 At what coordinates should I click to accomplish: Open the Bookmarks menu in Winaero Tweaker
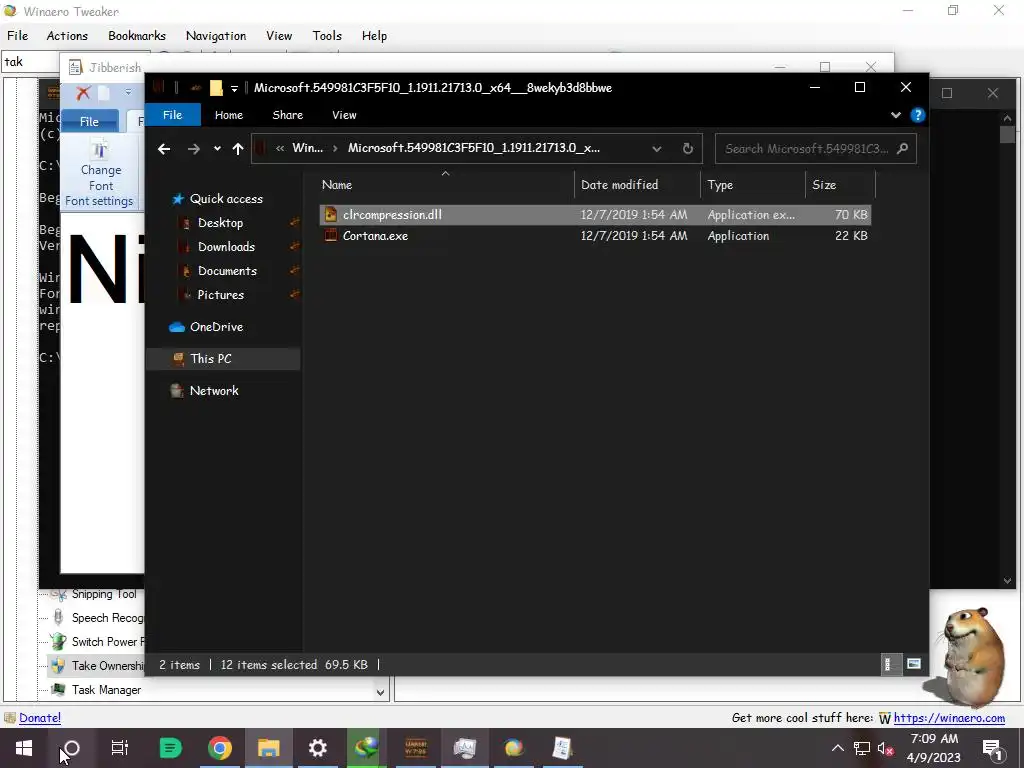pyautogui.click(x=136, y=36)
